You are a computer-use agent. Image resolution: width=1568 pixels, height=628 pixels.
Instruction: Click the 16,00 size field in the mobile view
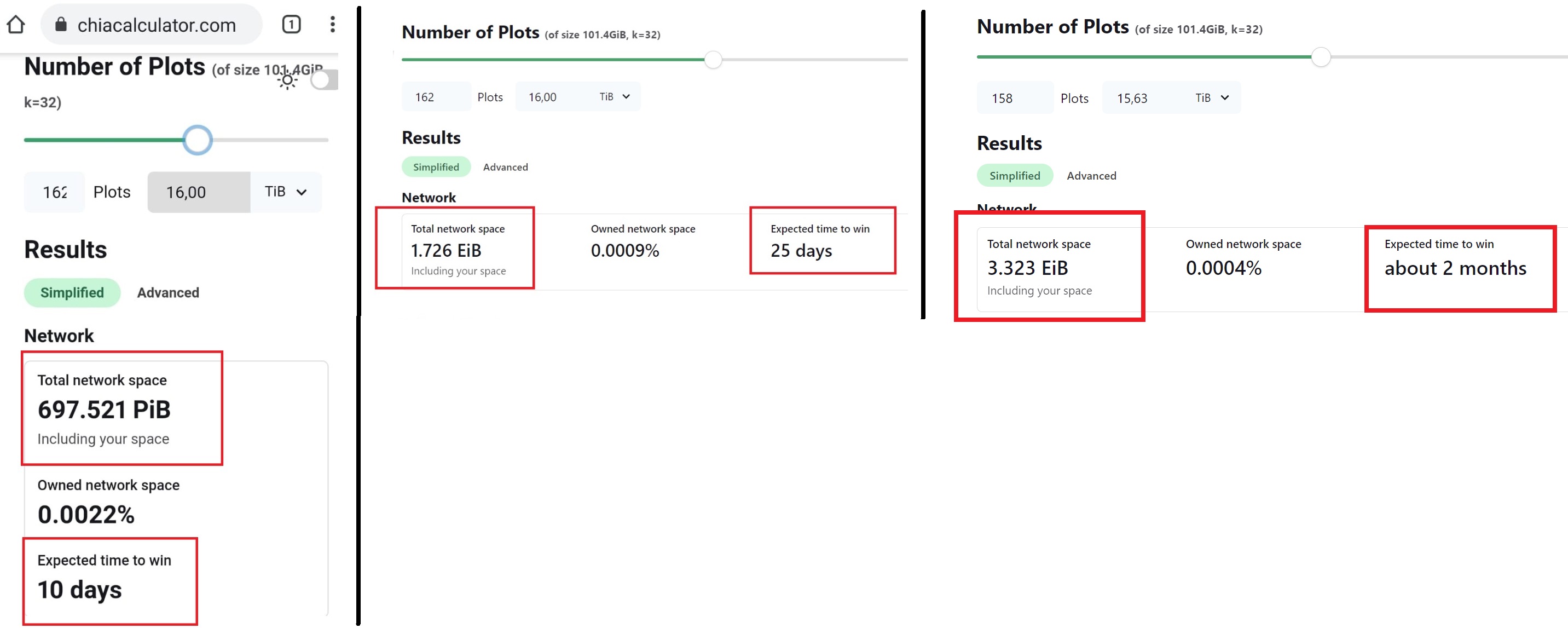199,192
